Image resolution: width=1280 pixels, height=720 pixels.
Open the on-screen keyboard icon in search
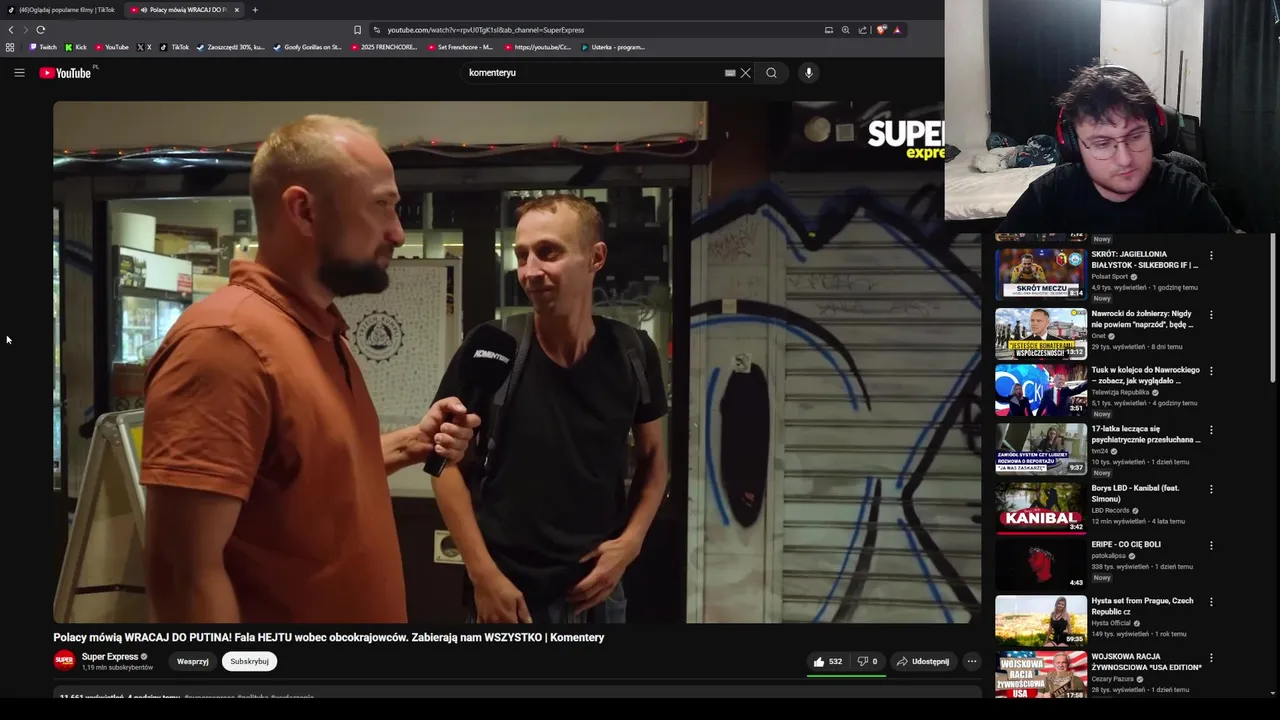click(730, 73)
